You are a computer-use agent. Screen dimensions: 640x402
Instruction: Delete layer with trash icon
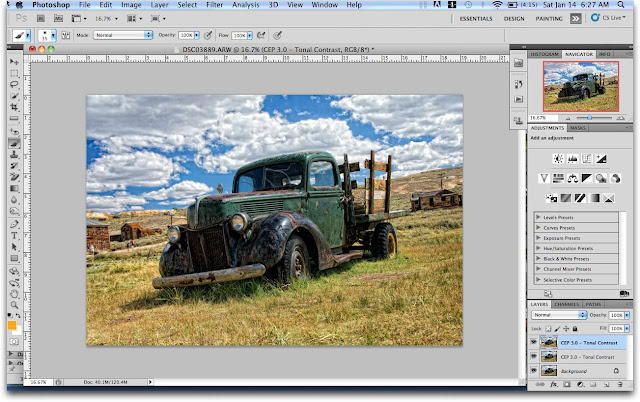click(x=620, y=384)
